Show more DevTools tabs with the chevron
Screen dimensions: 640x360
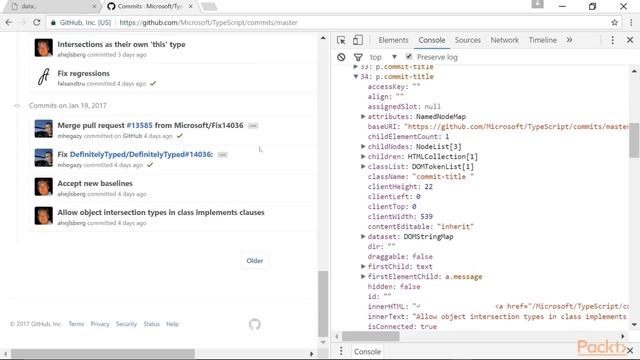[x=569, y=40]
